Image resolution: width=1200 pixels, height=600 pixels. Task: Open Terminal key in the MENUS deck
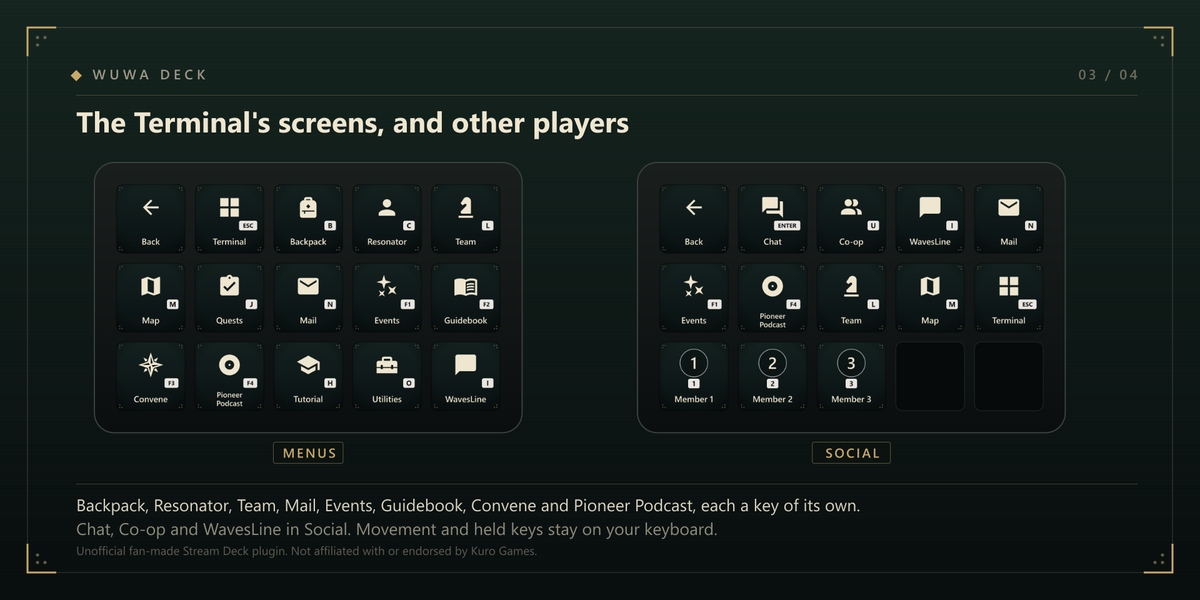[229, 218]
